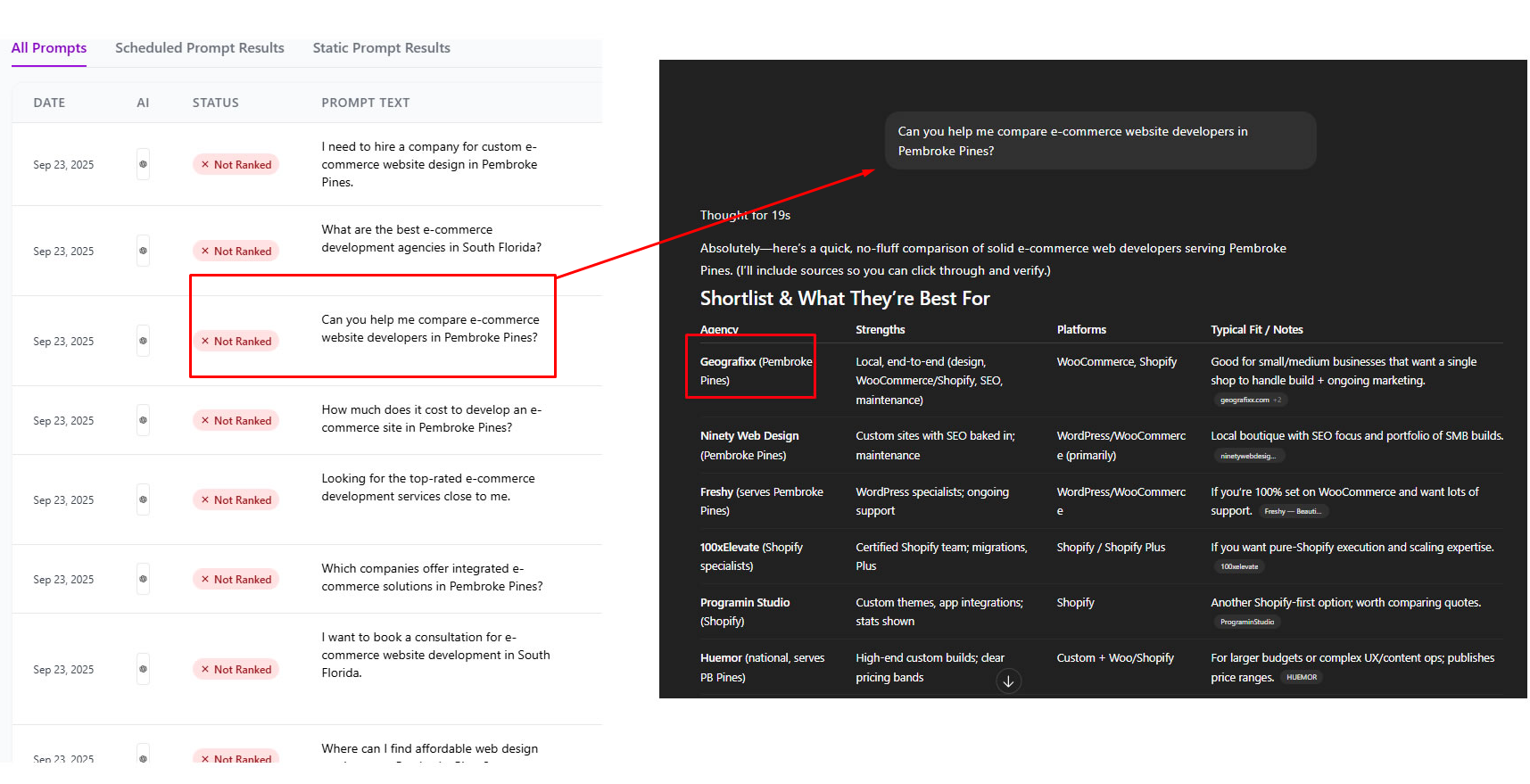Click the AI column header
The image size is (1530, 784).
[143, 103]
